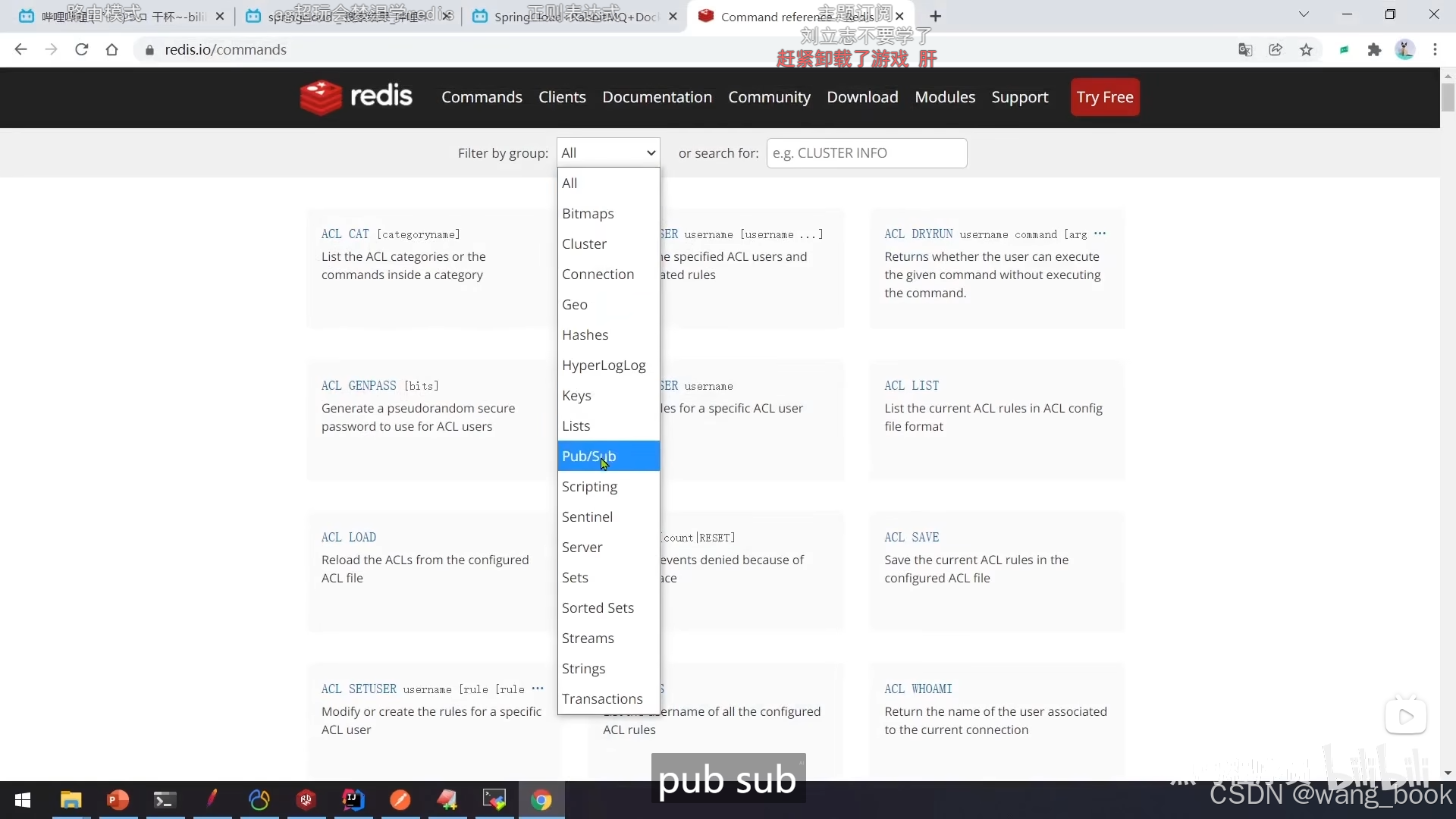Viewport: 1456px width, 819px height.
Task: Select Bitmaps group option
Action: [609, 213]
